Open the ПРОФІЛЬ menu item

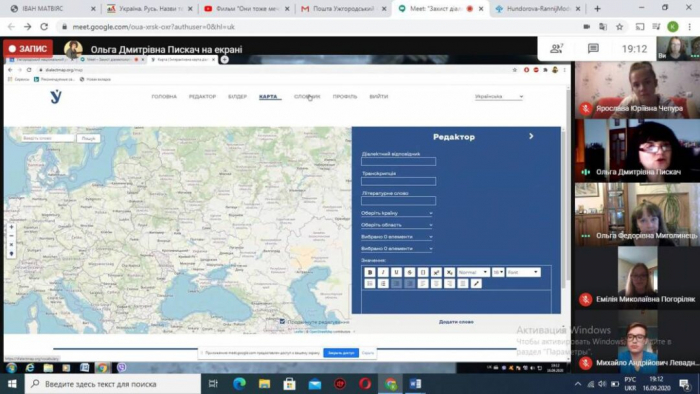(x=345, y=96)
